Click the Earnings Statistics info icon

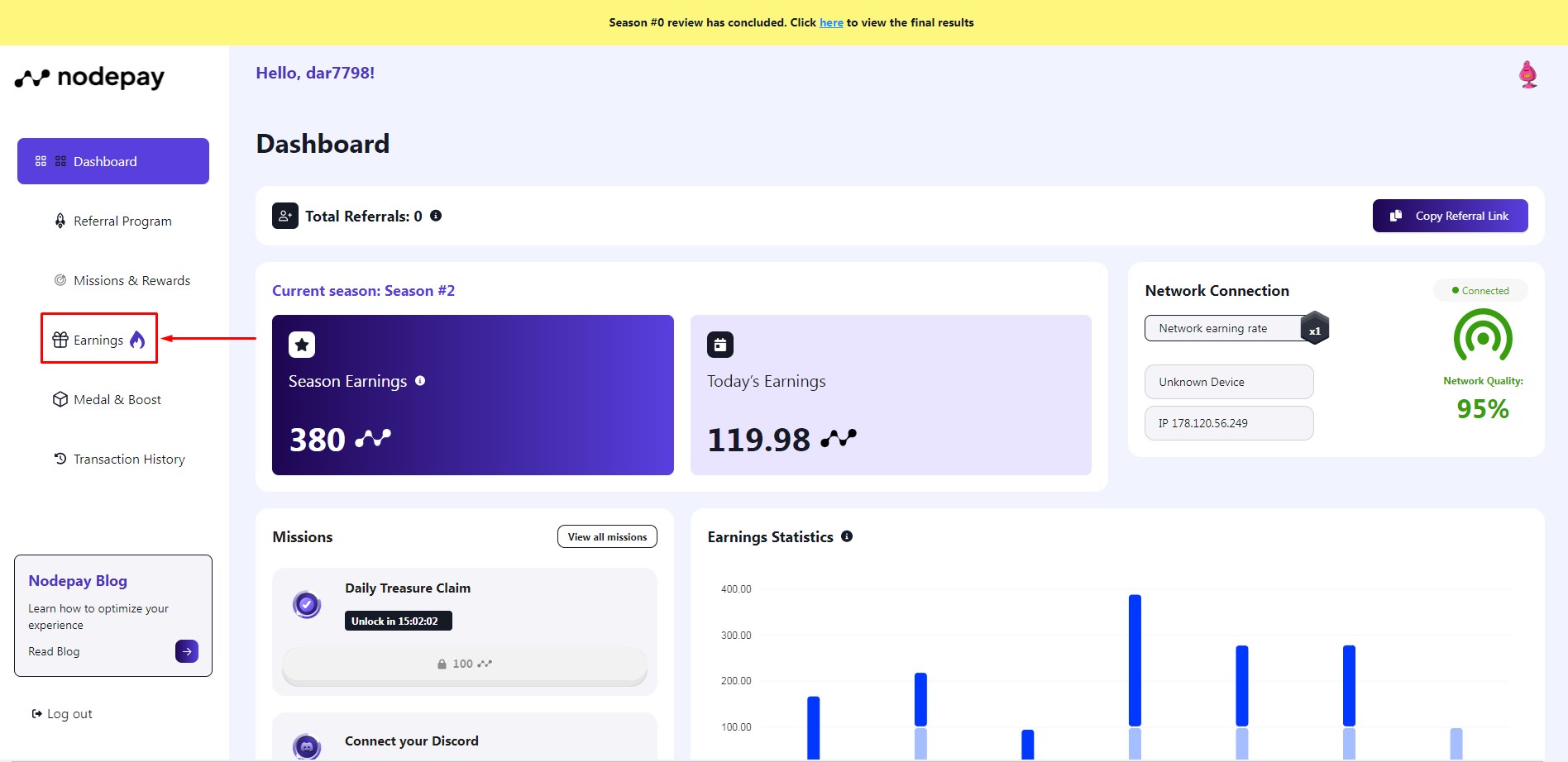tap(847, 536)
